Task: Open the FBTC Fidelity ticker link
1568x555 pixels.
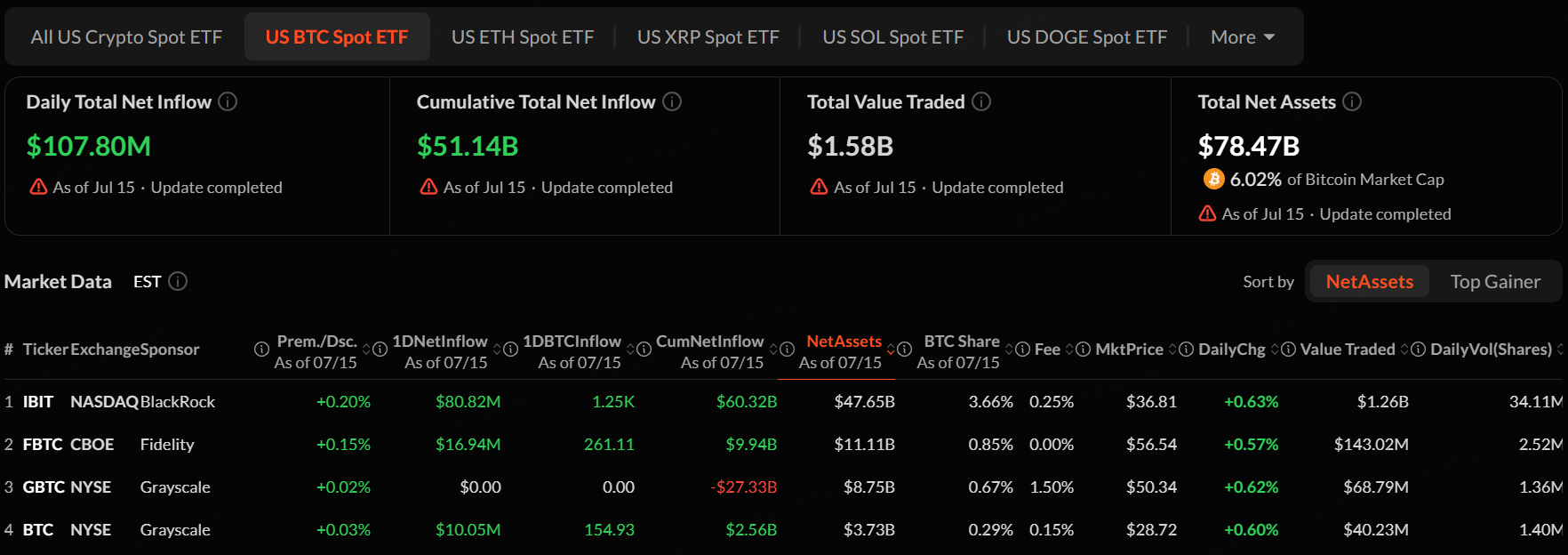Action: coord(43,444)
